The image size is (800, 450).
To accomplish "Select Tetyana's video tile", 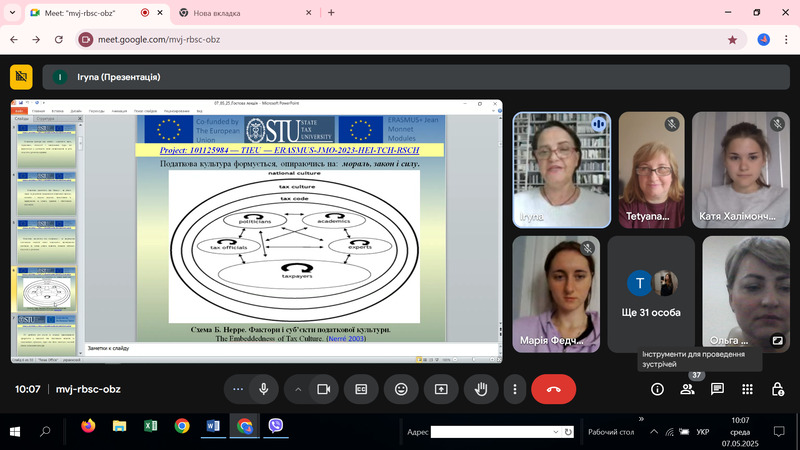I will coord(652,170).
